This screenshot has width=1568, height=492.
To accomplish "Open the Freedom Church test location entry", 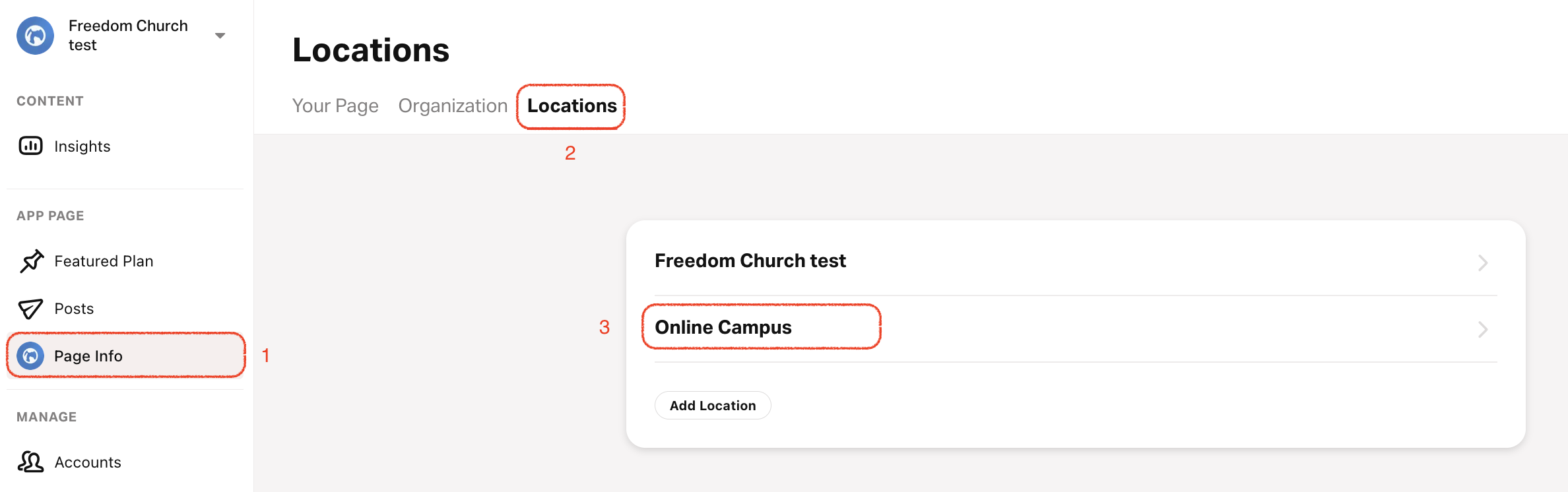I will pyautogui.click(x=1076, y=261).
